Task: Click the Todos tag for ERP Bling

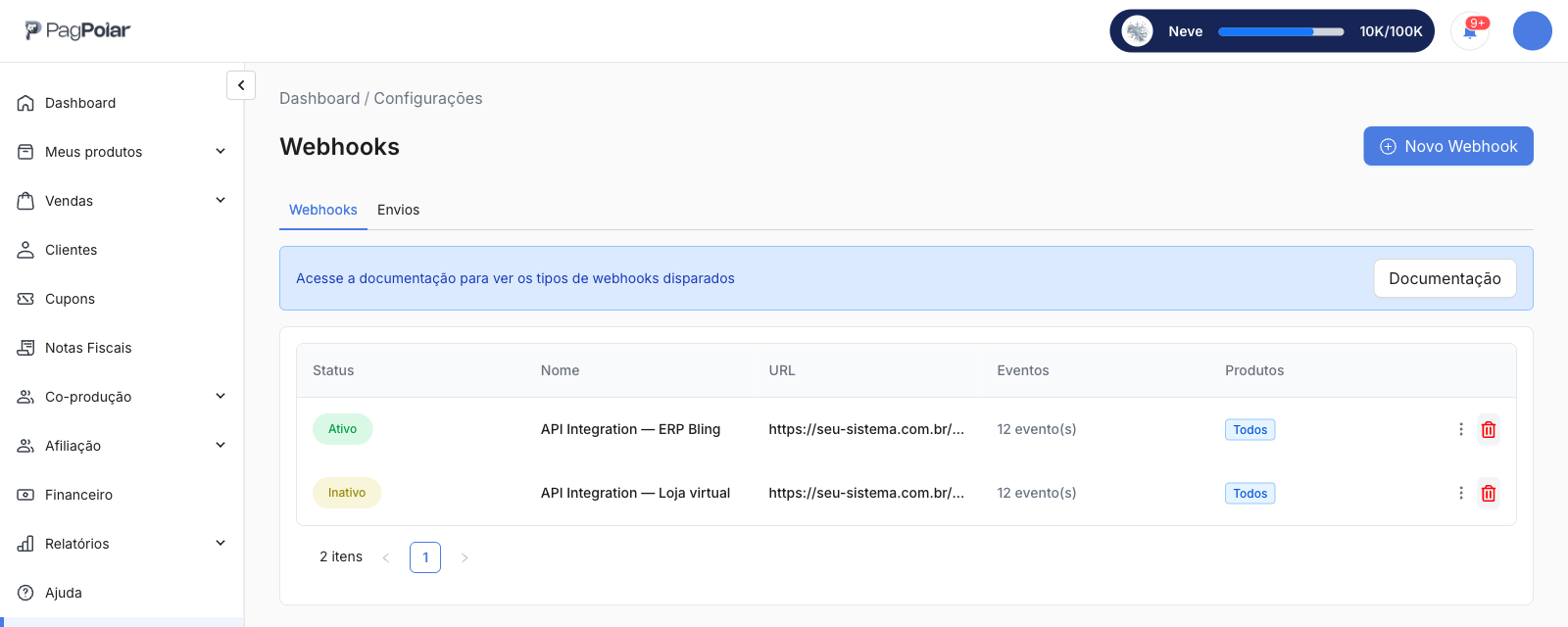Action: [1250, 429]
